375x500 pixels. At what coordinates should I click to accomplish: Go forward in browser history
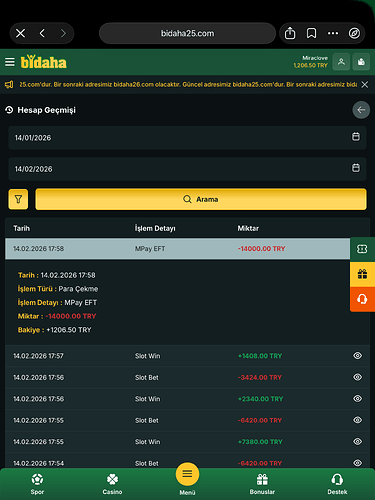pyautogui.click(x=63, y=33)
